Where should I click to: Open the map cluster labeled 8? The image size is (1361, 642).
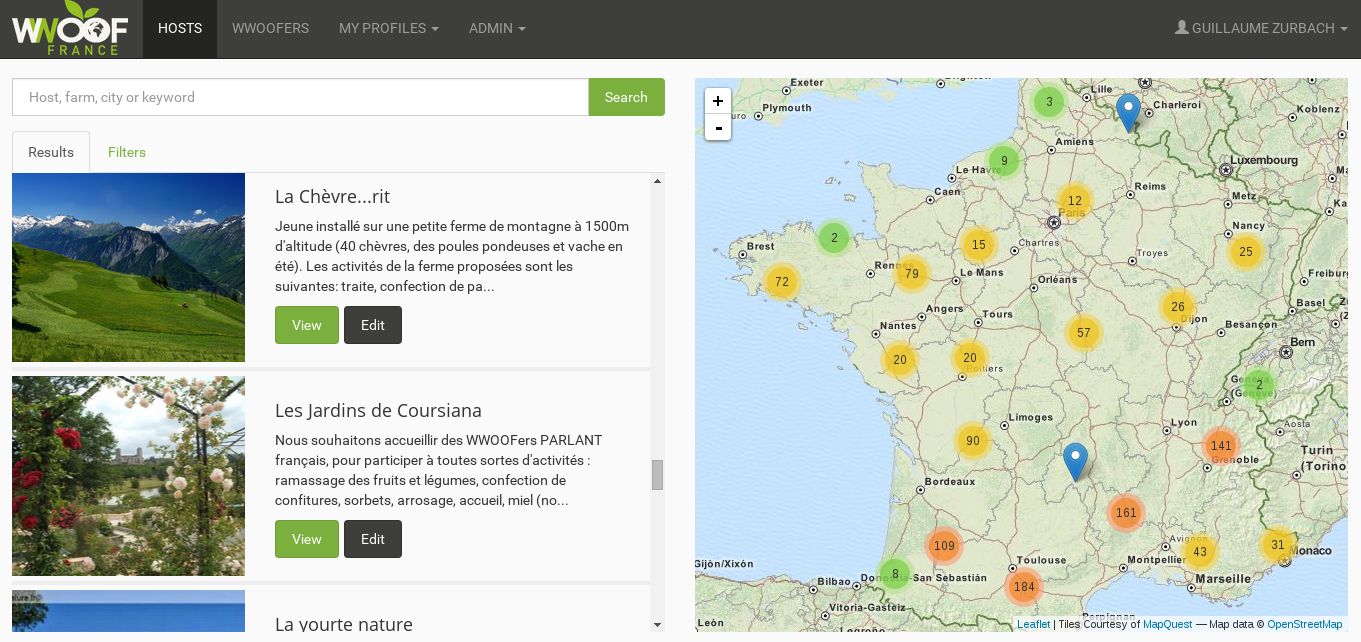pyautogui.click(x=895, y=574)
